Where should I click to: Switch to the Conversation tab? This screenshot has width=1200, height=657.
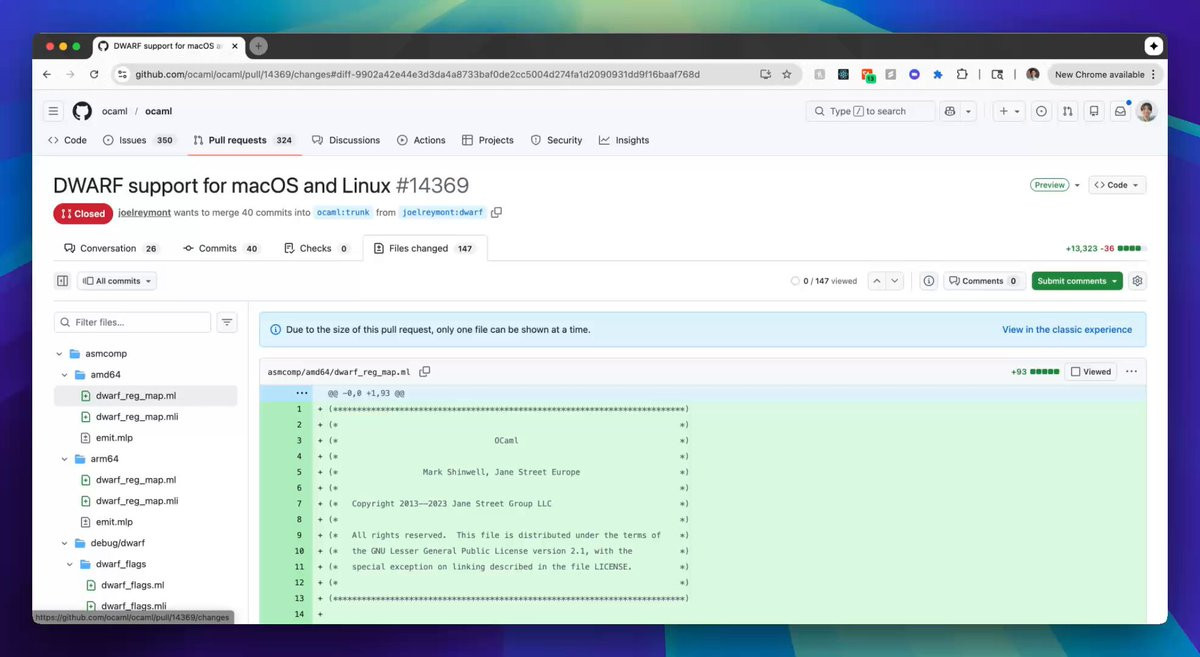110,248
